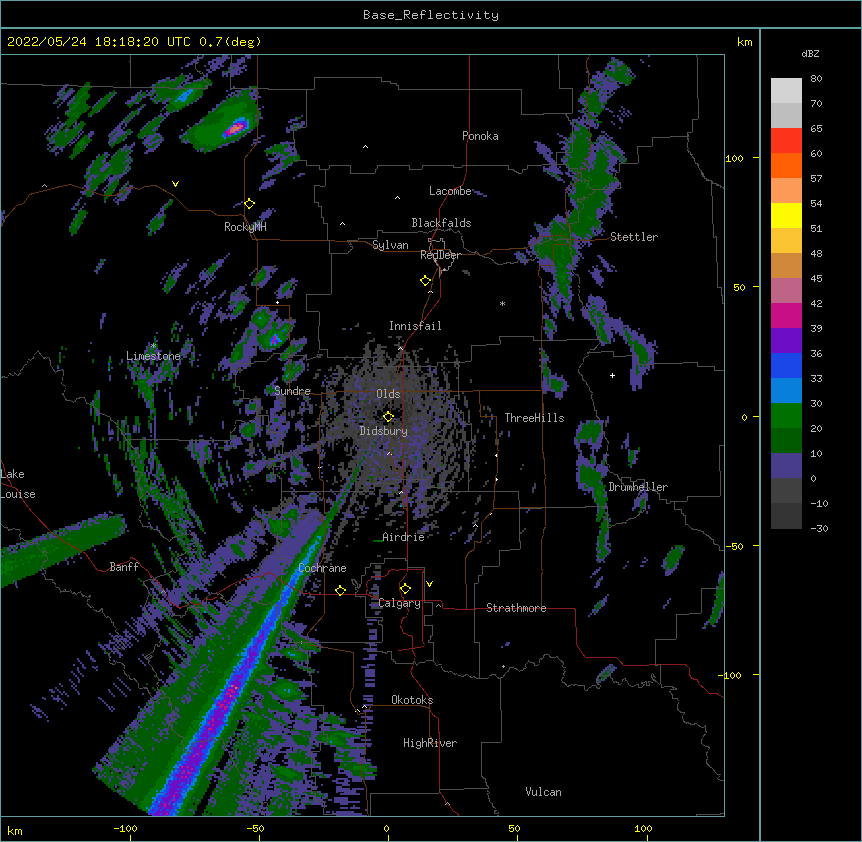Select the red 65-60 dBZ legend swatch
This screenshot has width=862, height=842.
point(786,141)
